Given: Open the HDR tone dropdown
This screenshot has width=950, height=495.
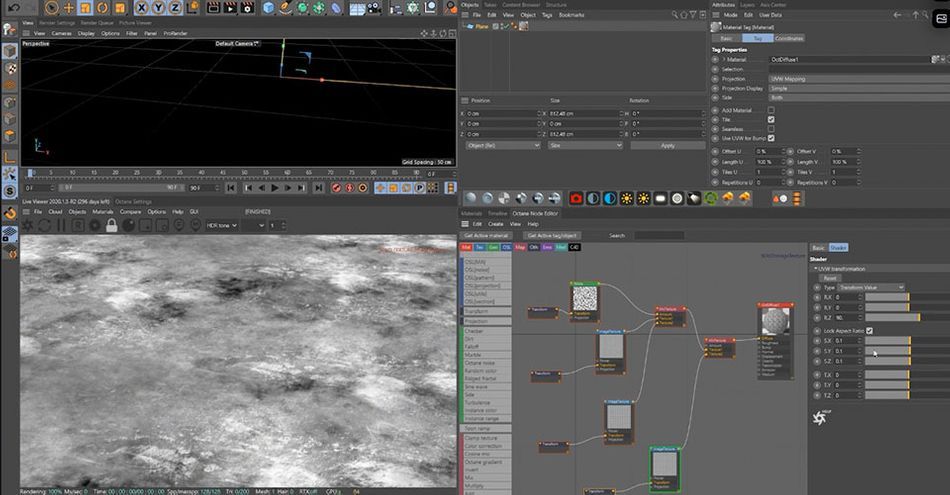Looking at the screenshot, I should point(222,225).
